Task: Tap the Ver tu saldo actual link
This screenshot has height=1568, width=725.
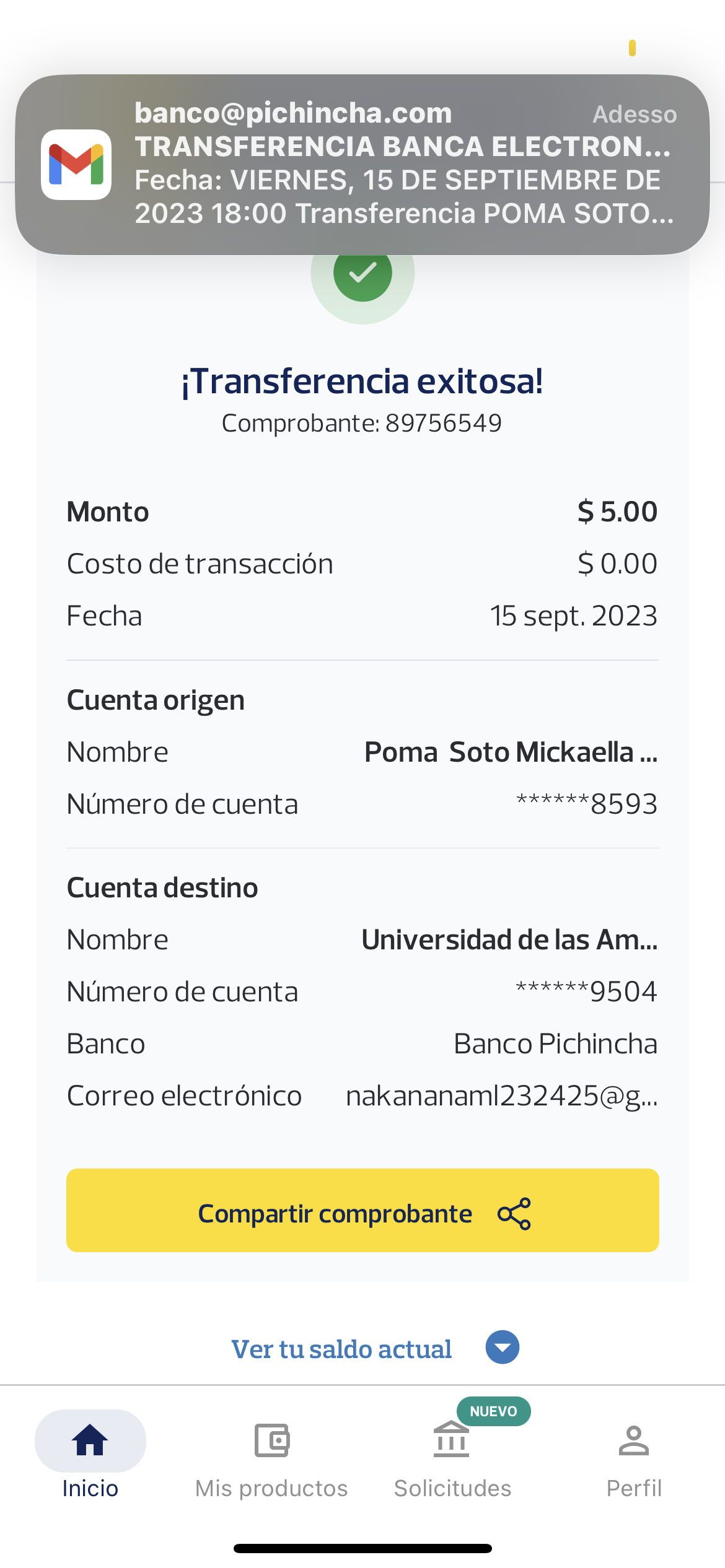Action: click(x=341, y=1349)
